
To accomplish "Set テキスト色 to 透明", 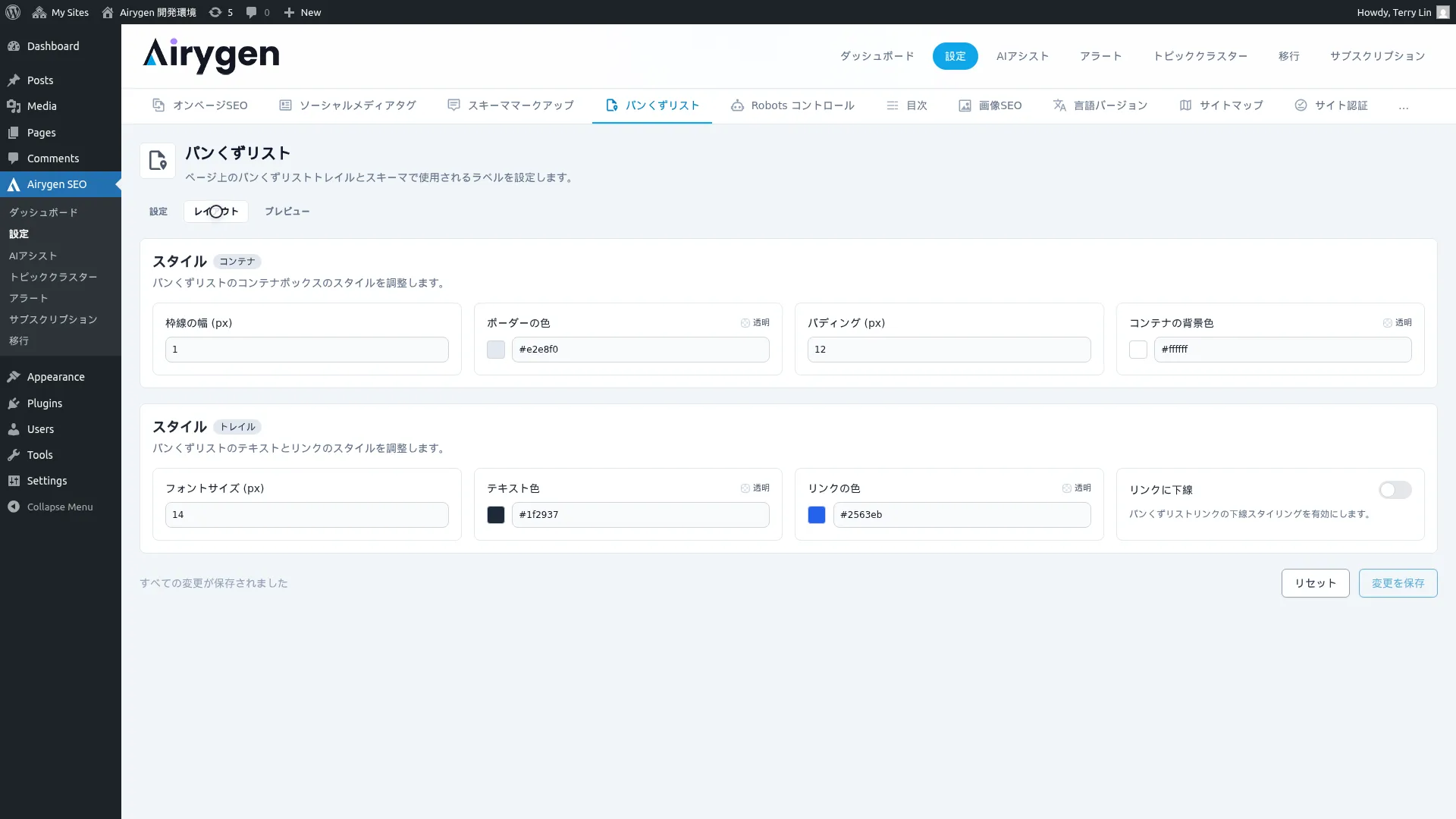I will pyautogui.click(x=755, y=488).
